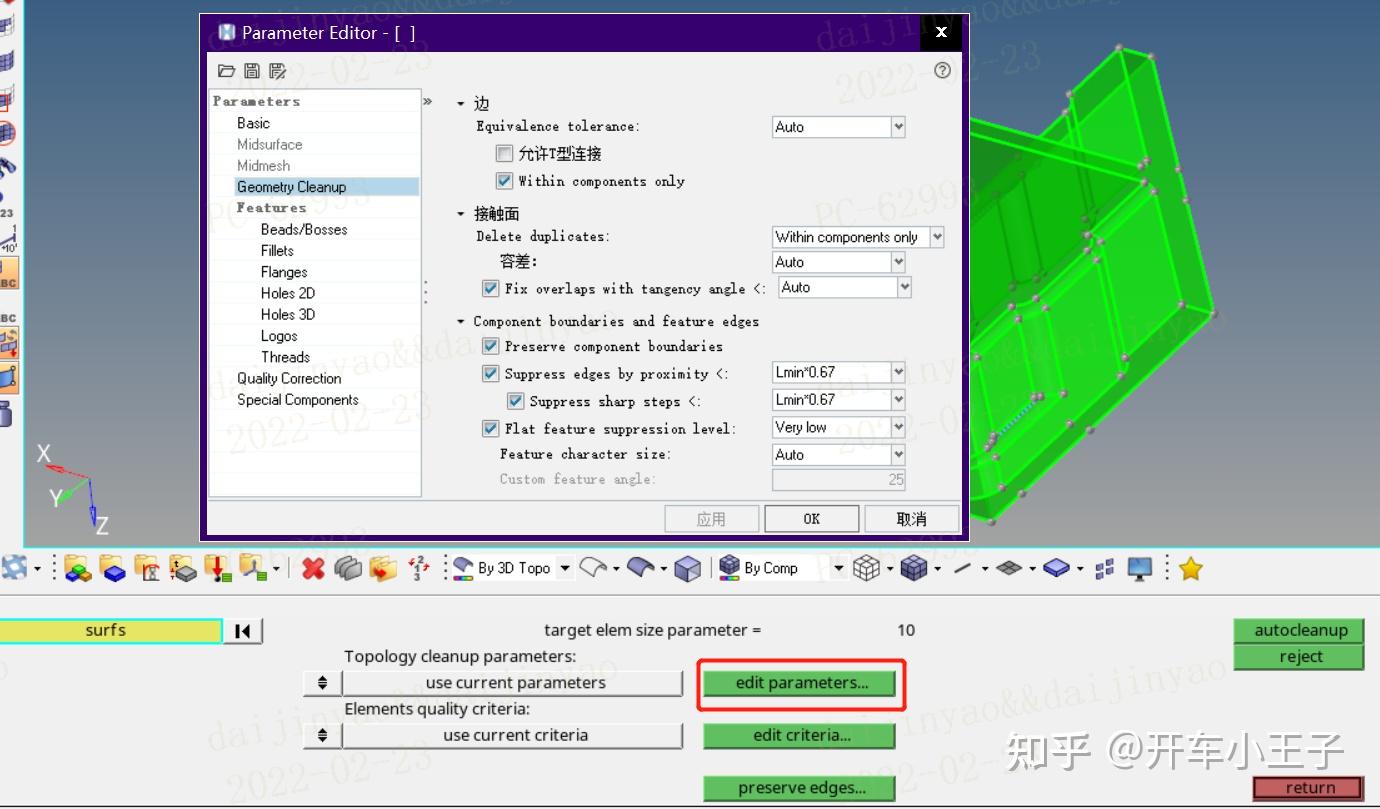The image size is (1380, 809).
Task: Click the organize folder icon with arrow
Action: pyautogui.click(x=383, y=569)
